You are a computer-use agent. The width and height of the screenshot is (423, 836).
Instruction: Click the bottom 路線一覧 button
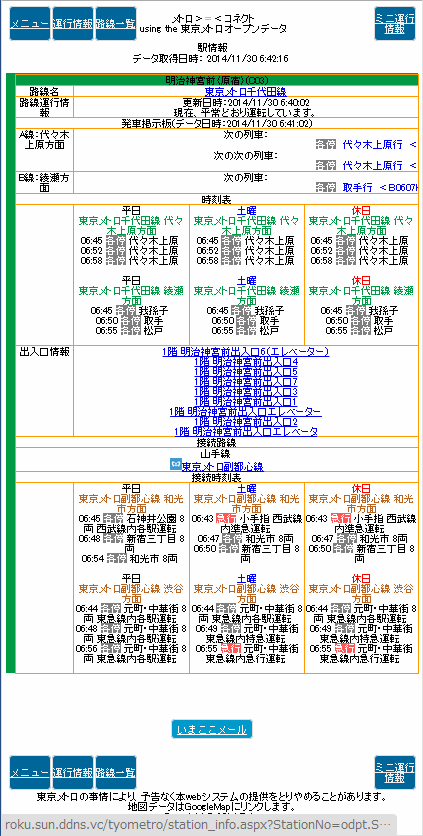(x=115, y=773)
